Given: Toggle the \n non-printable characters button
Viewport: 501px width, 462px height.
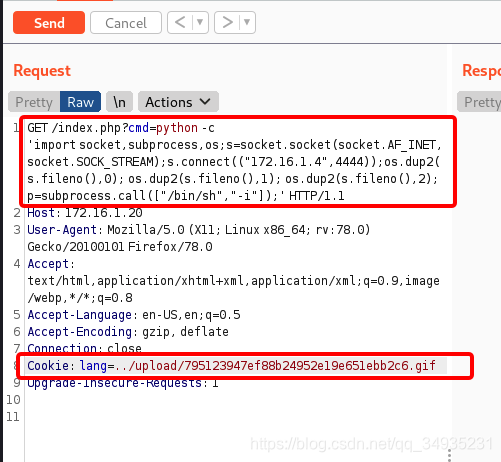Looking at the screenshot, I should pyautogui.click(x=119, y=102).
